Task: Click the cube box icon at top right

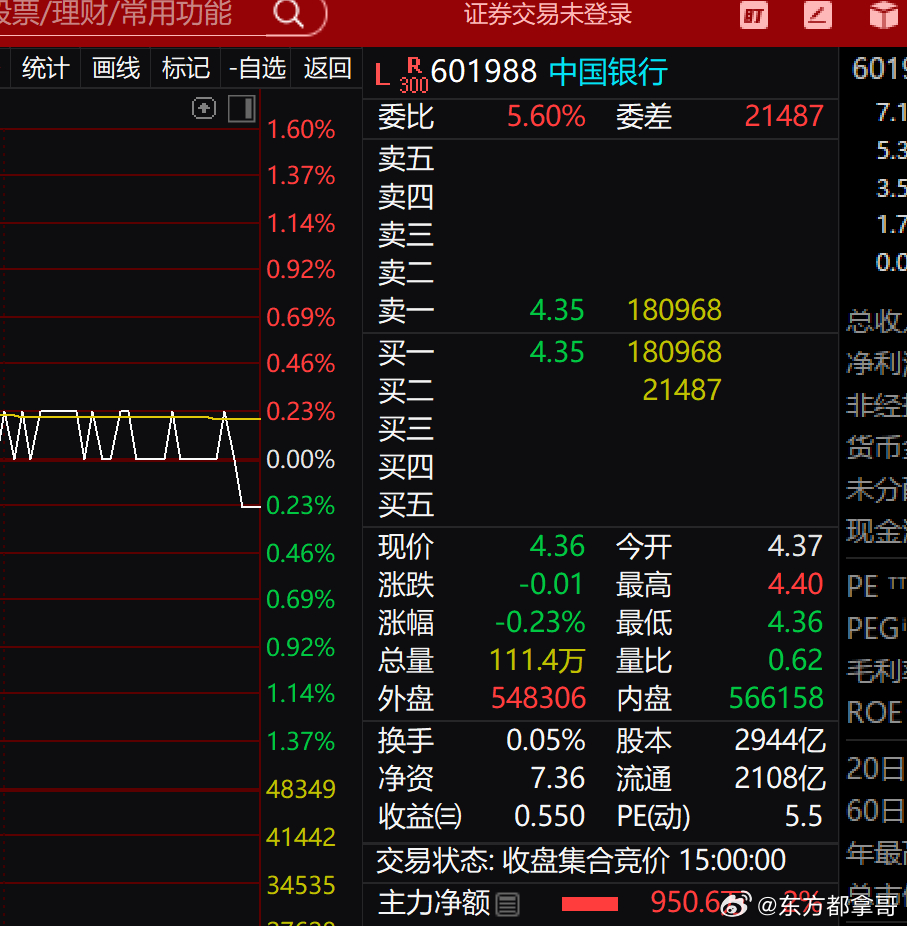Action: [883, 15]
